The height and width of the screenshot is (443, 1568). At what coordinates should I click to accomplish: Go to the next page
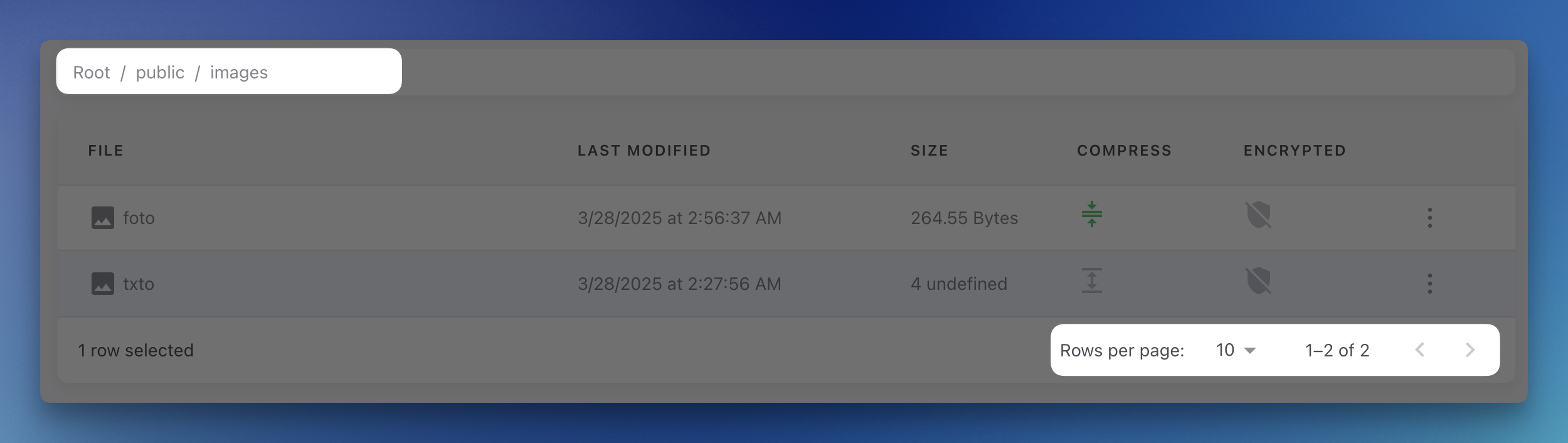(1470, 350)
